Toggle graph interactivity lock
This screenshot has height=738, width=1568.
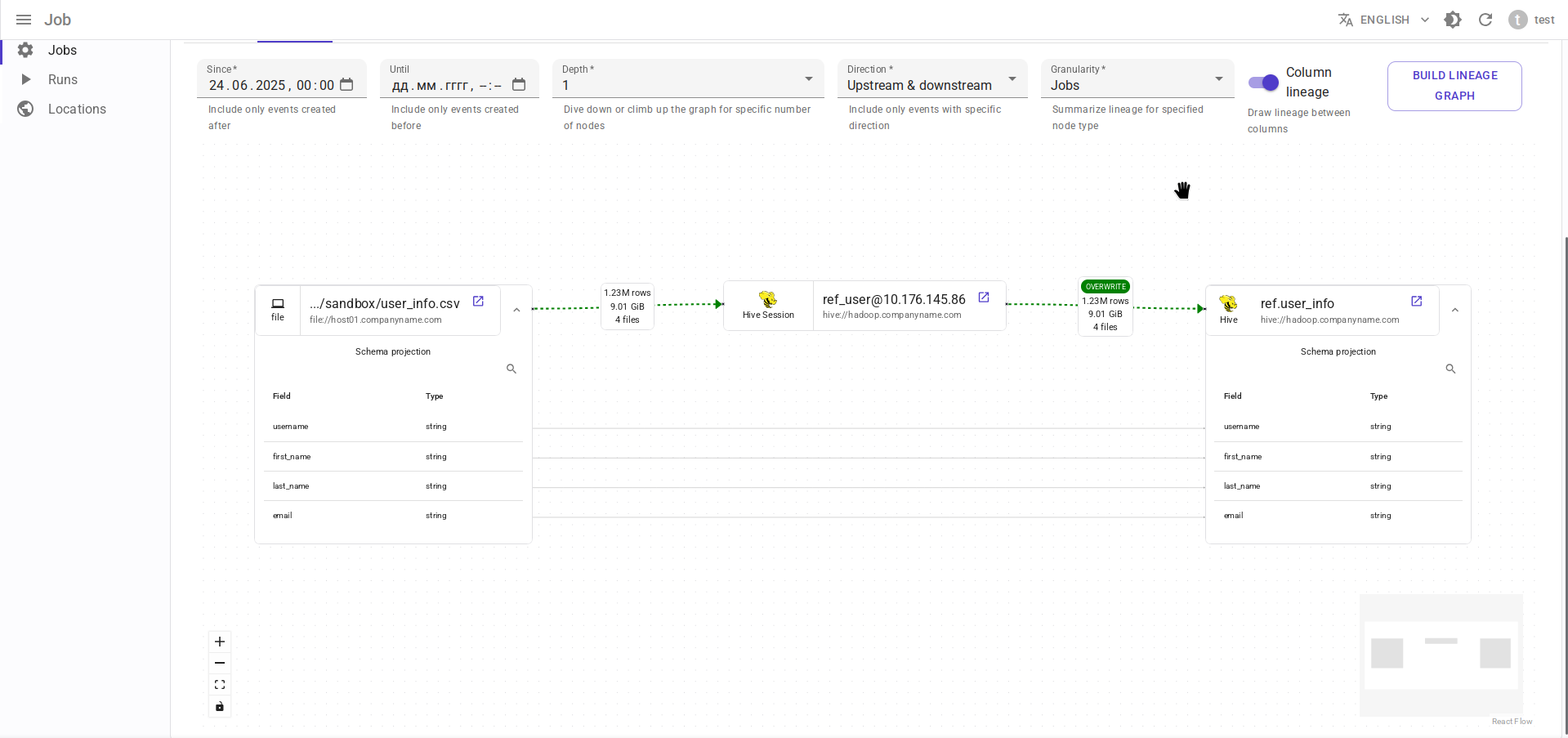click(220, 707)
